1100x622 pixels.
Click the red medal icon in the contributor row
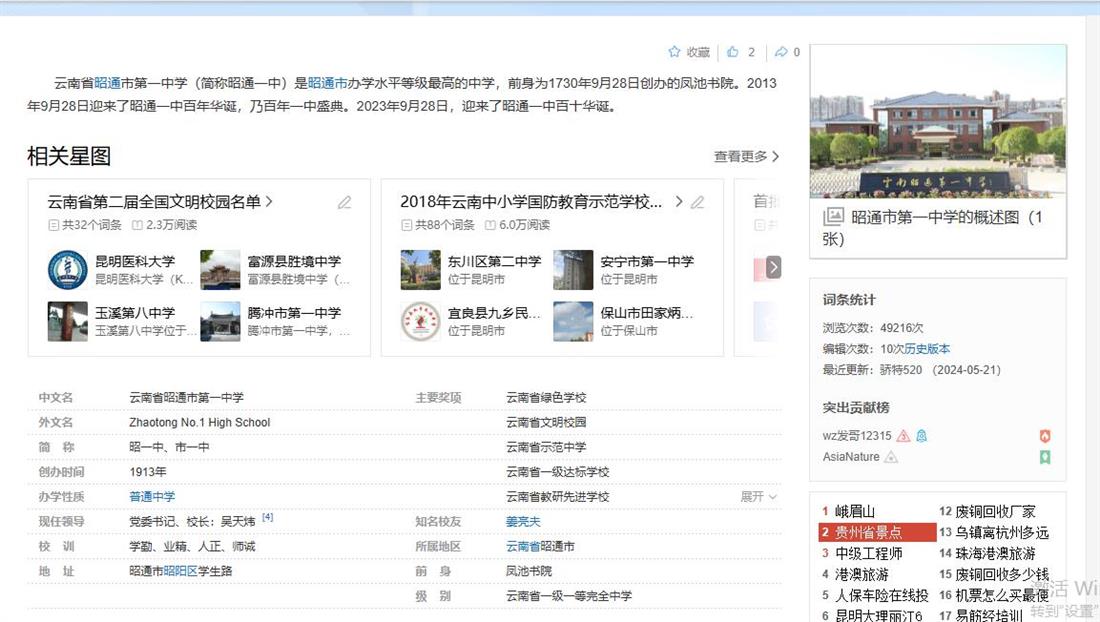pyautogui.click(x=1045, y=436)
